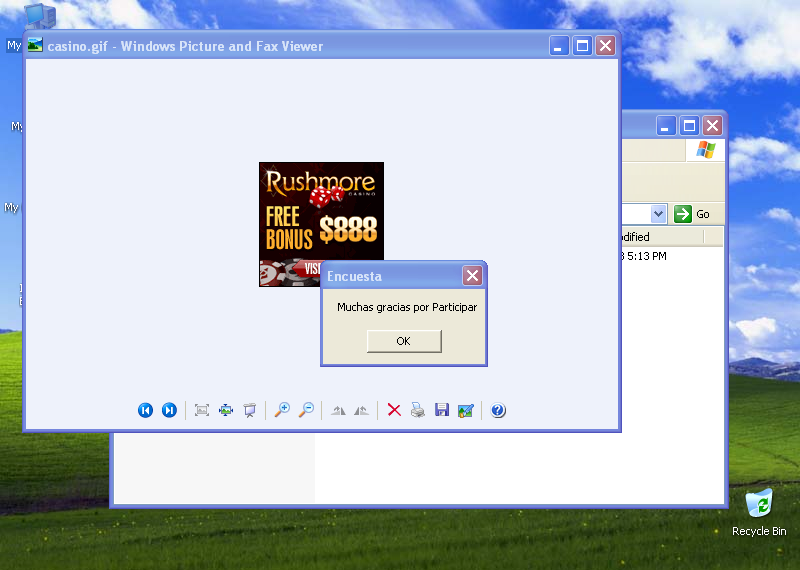Viewport: 800px width, 570px height.
Task: Start the slide show
Action: [x=250, y=410]
